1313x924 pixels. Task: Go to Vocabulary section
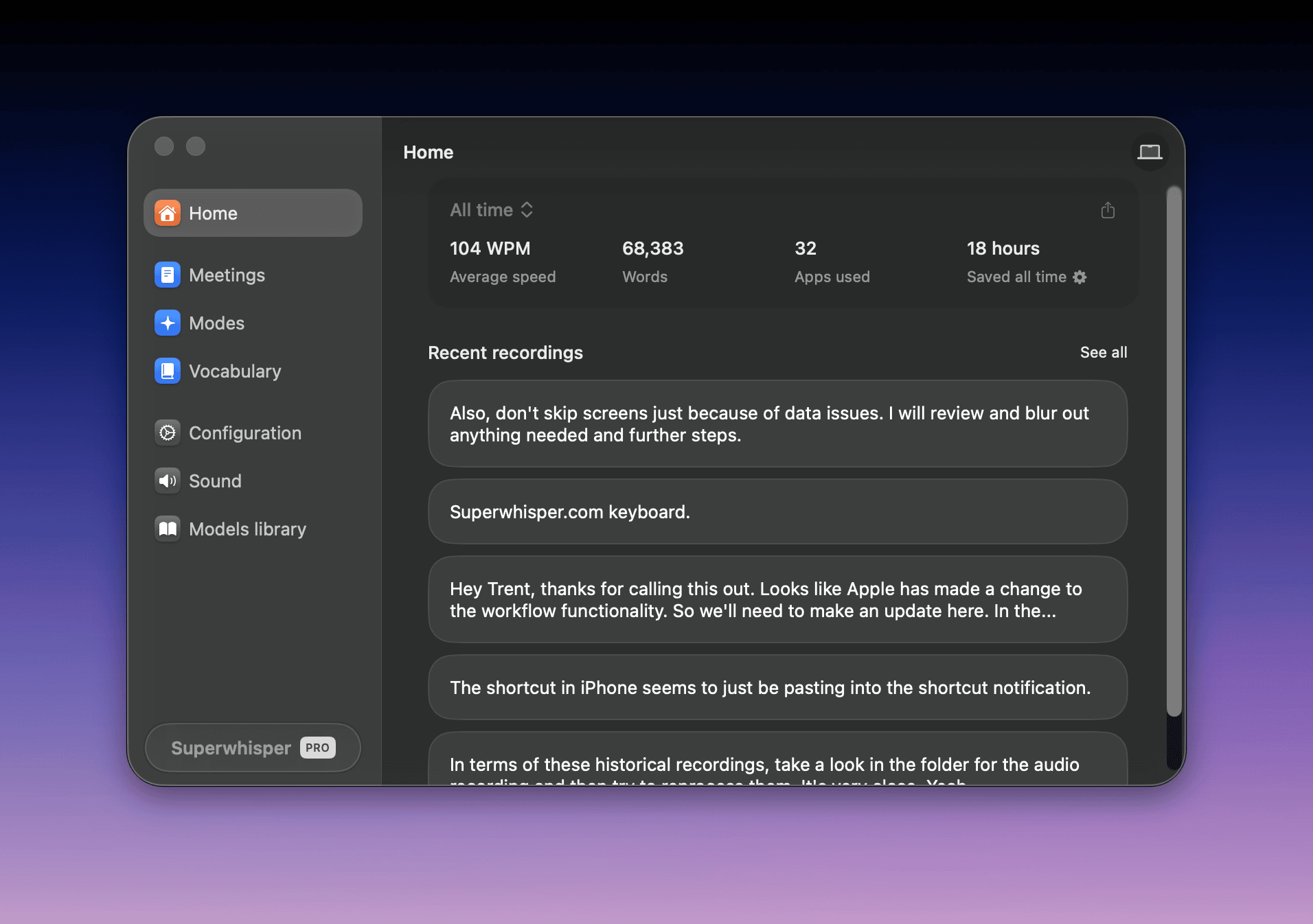[x=253, y=371]
